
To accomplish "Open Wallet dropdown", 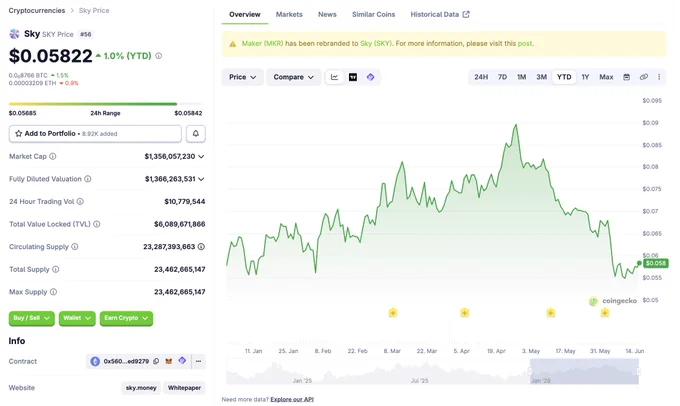I will [77, 318].
